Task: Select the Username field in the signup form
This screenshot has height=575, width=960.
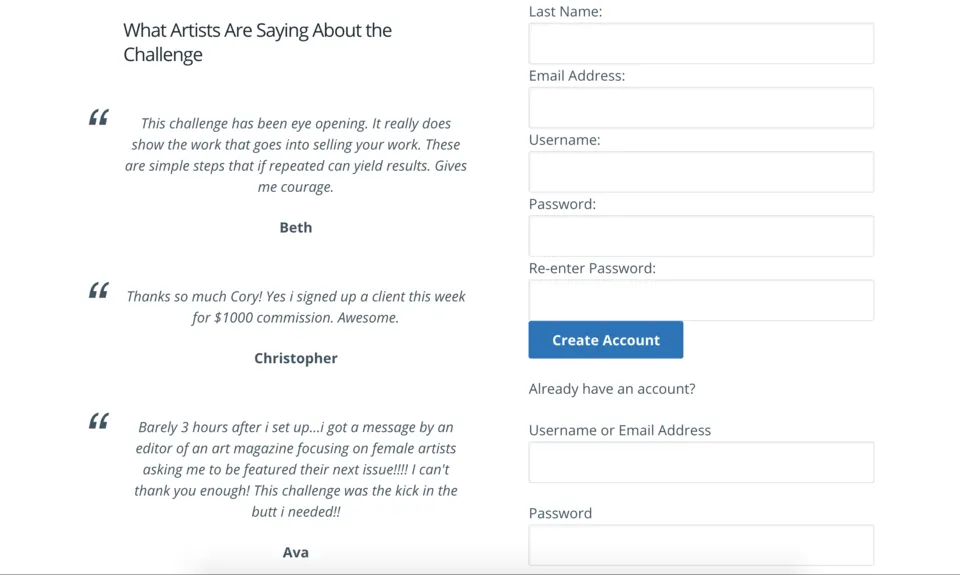Action: (x=701, y=172)
